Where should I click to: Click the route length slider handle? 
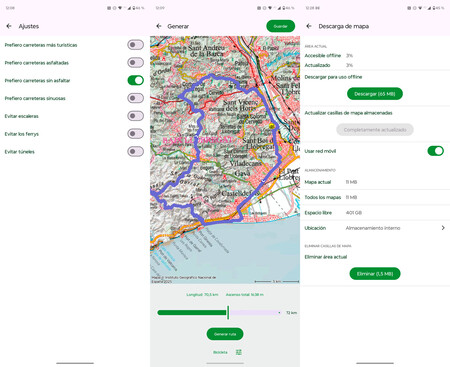tap(228, 312)
